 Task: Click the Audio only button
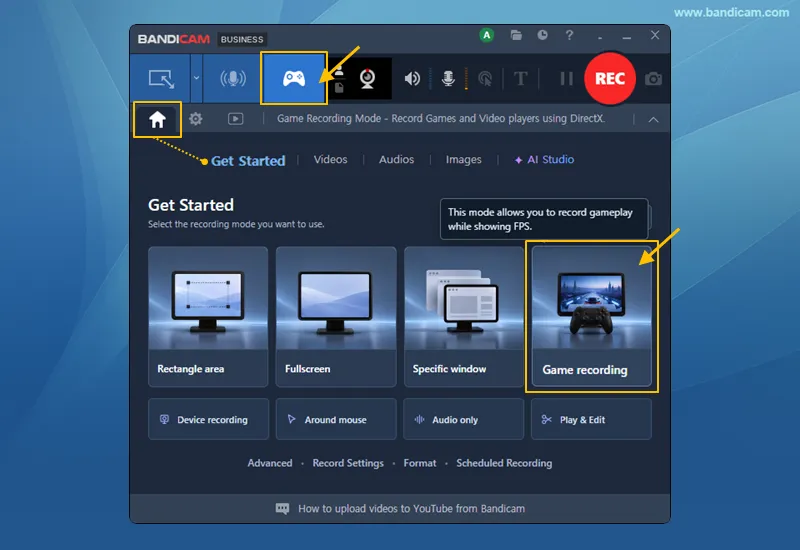click(x=463, y=419)
